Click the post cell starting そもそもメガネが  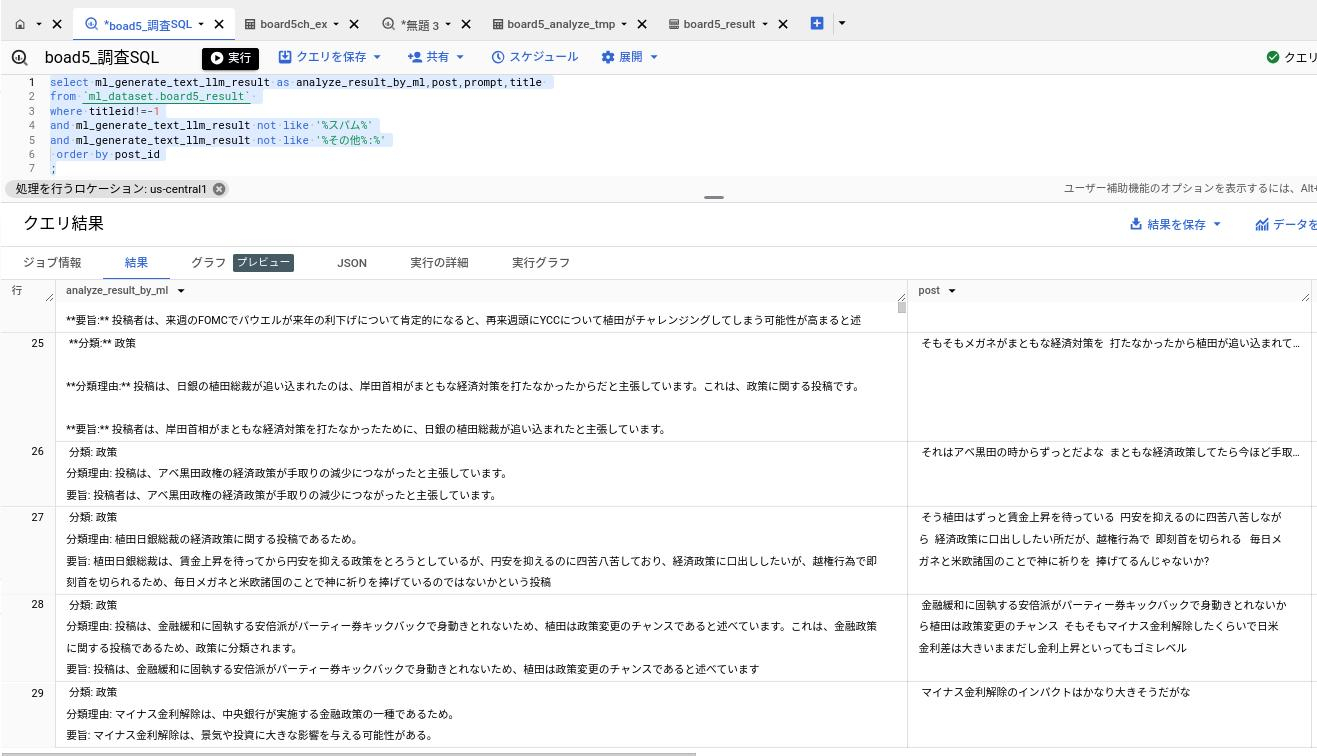[1110, 343]
